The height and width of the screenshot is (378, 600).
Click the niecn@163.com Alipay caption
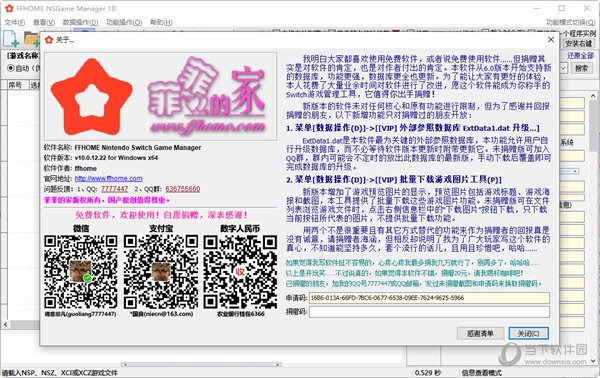click(161, 314)
